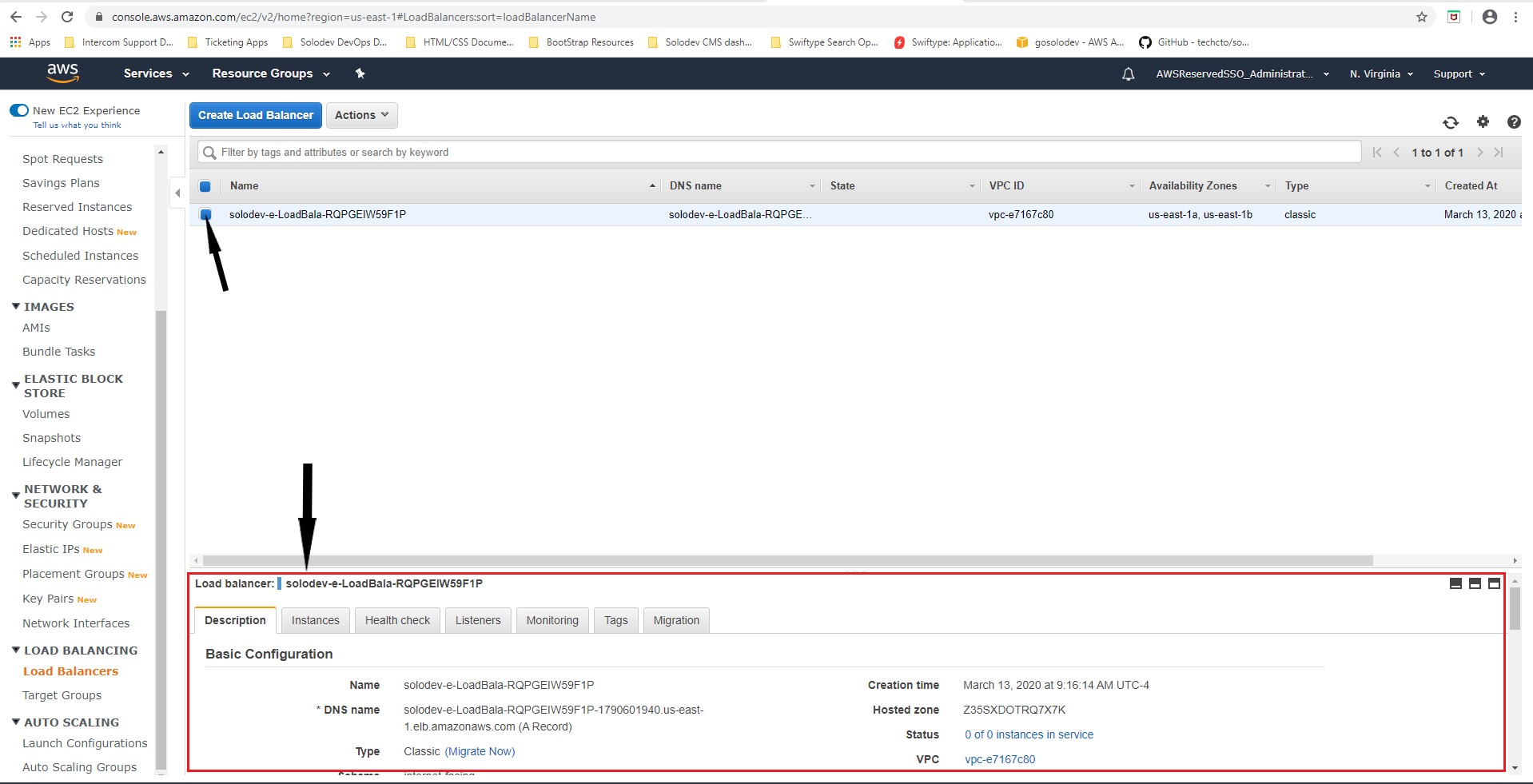Screen dimensions: 1533x784
Task: Toggle the select-all header checkbox
Action: pos(205,186)
